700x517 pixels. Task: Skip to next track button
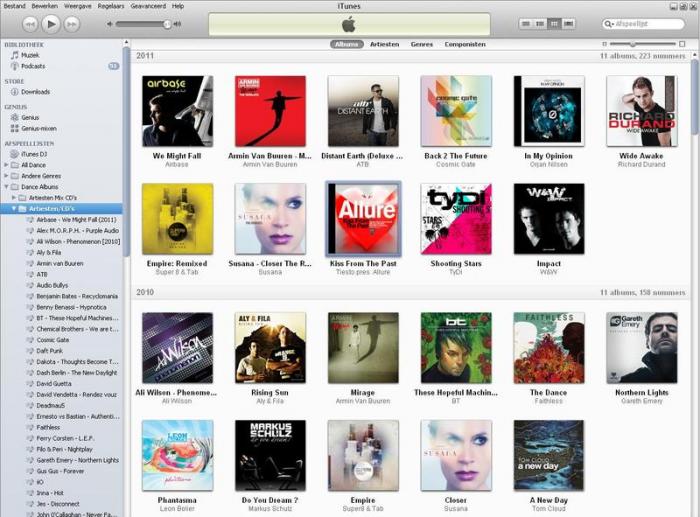tap(71, 24)
